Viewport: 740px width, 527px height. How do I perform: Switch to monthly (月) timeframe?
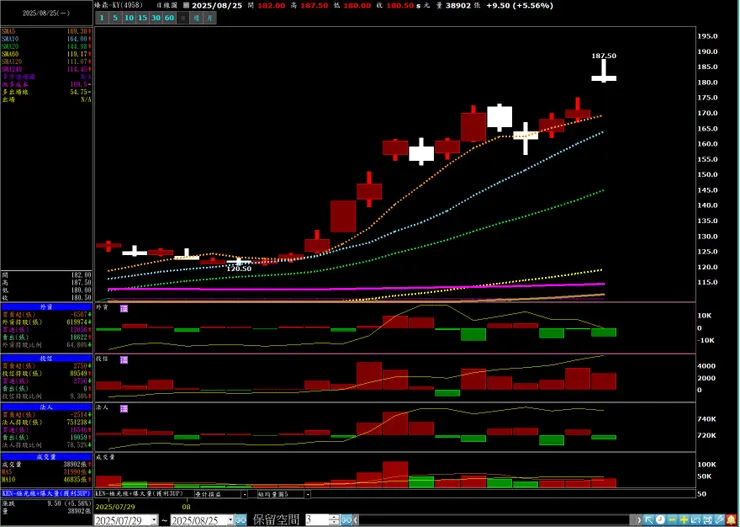click(210, 18)
